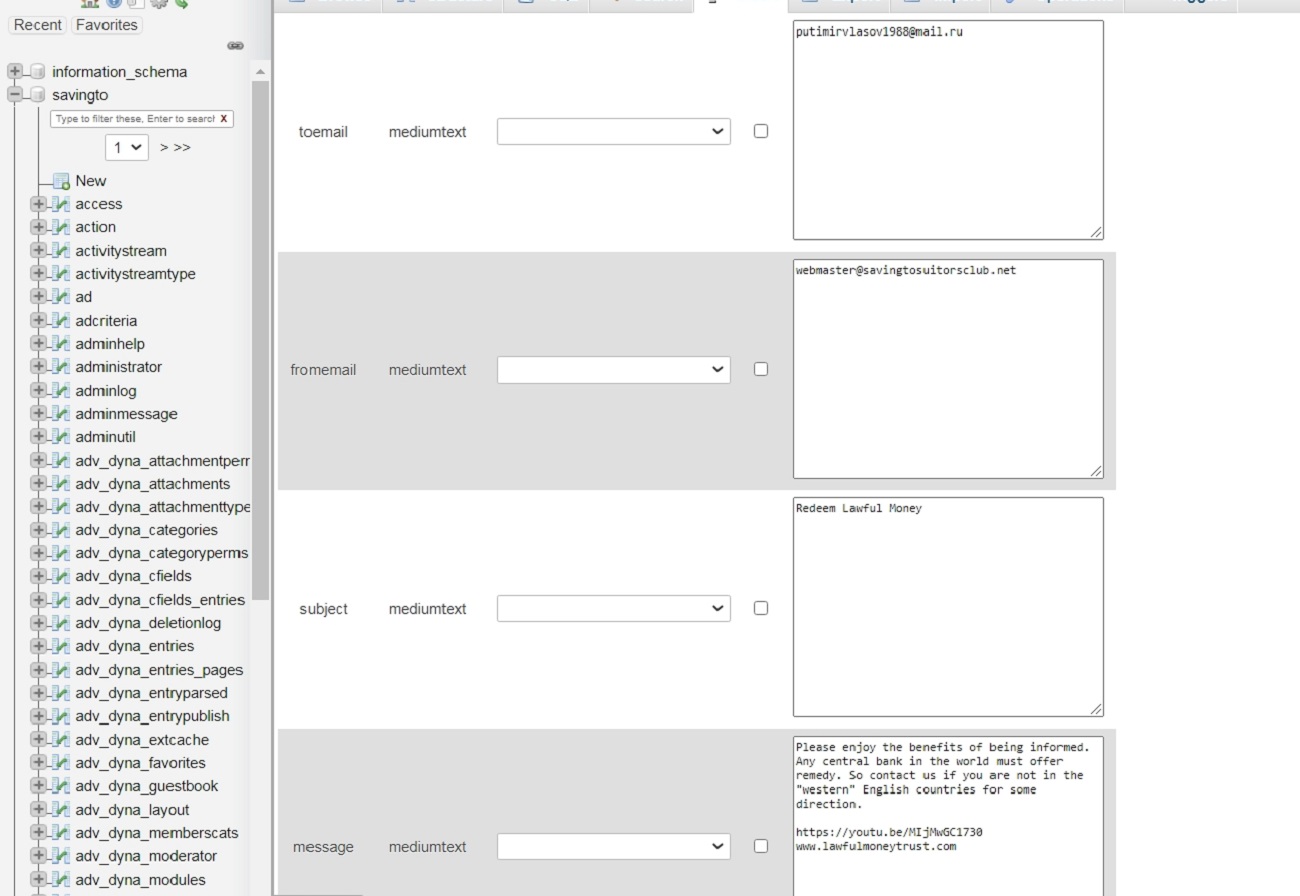This screenshot has height=896, width=1300.
Task: Collapse the savingto database tree
Action: (x=15, y=95)
